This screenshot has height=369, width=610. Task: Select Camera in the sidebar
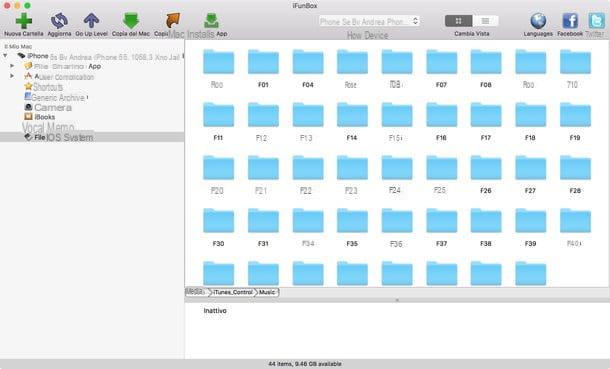(48, 107)
